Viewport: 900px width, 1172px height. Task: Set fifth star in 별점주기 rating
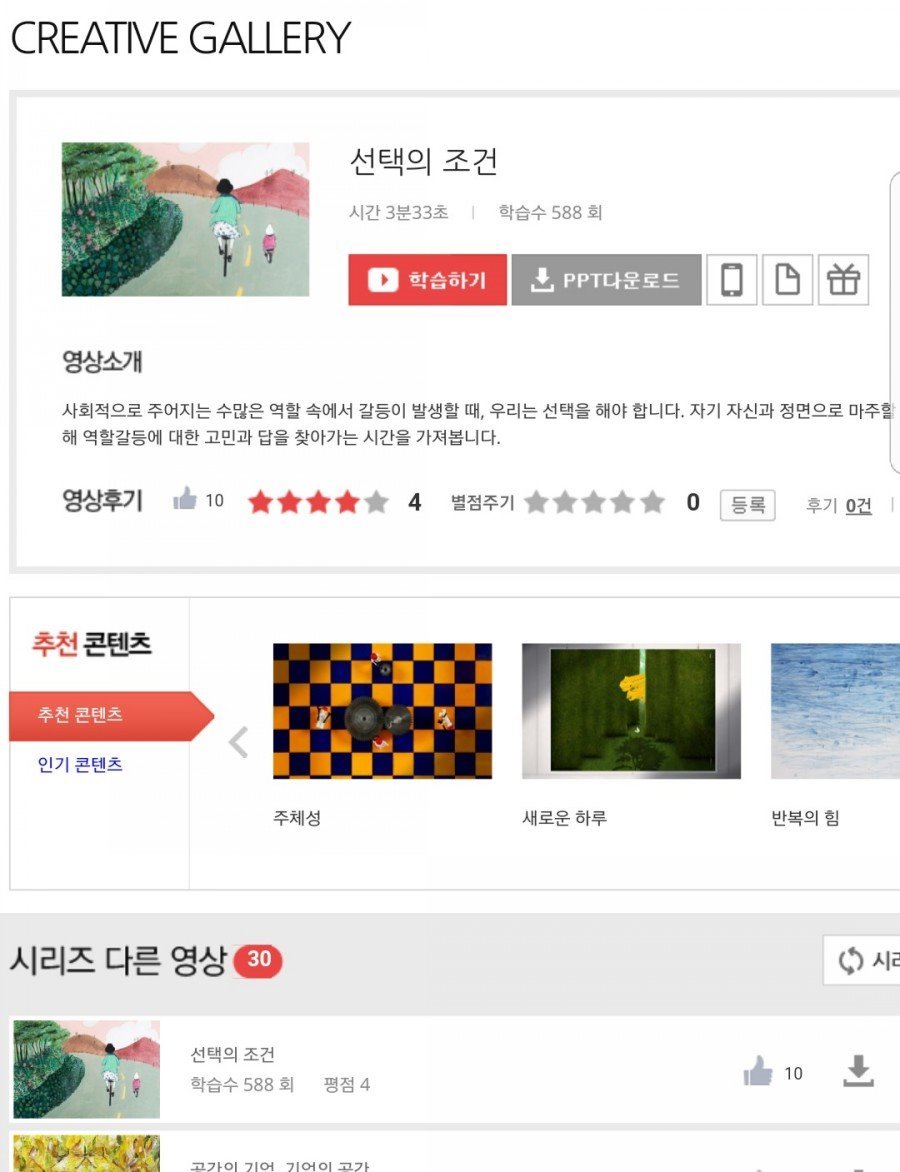(653, 502)
